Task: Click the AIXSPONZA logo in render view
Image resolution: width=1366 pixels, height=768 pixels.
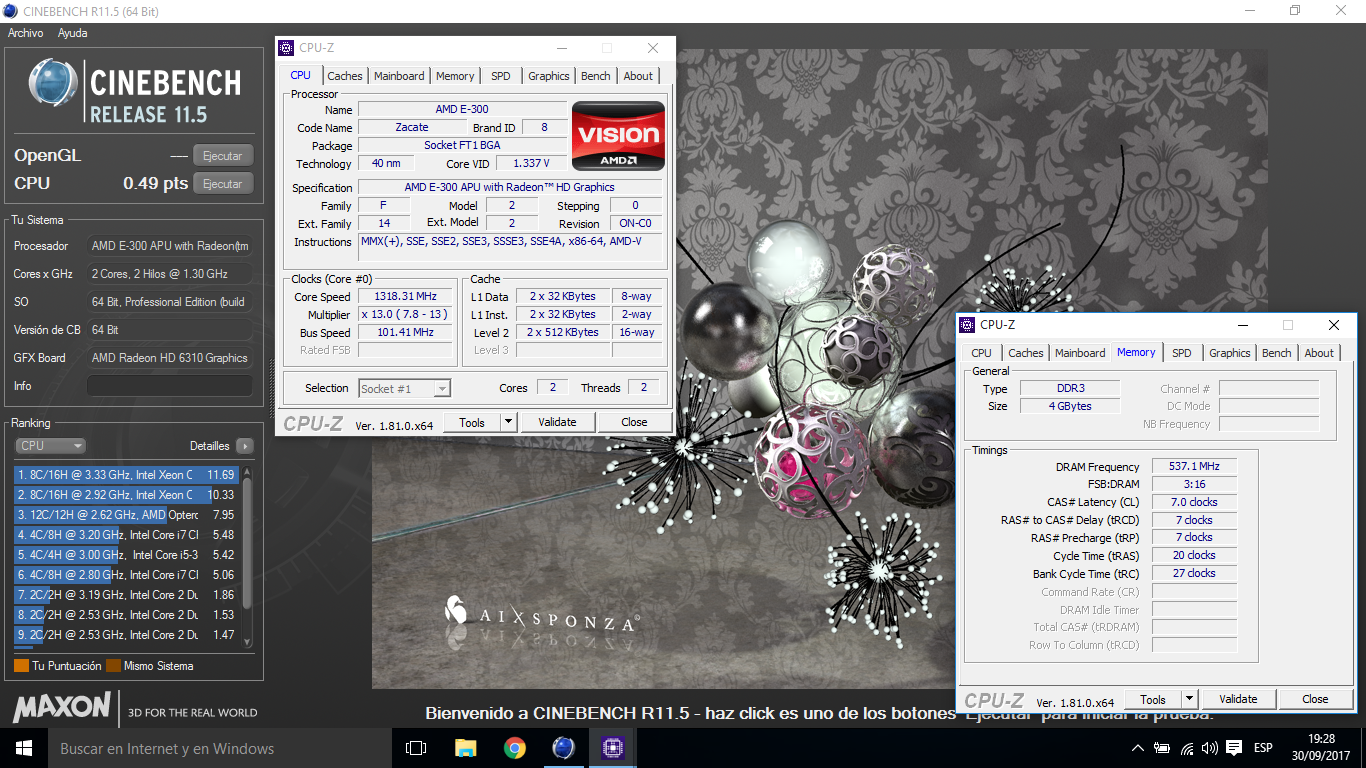Action: 541,615
